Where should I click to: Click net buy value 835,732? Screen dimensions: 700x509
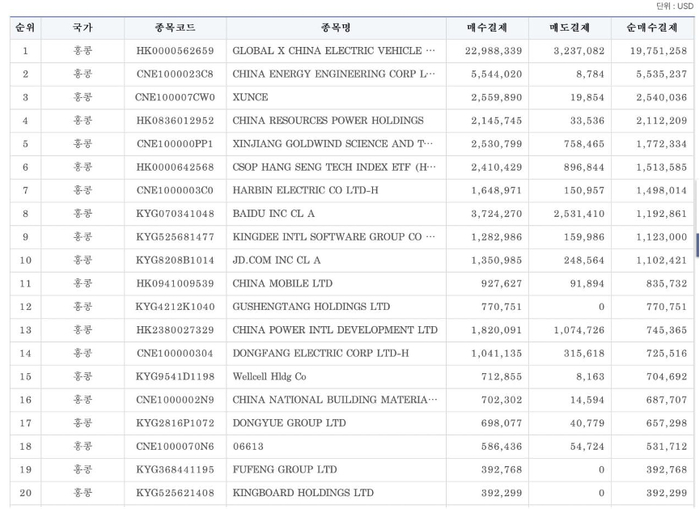[x=667, y=283]
